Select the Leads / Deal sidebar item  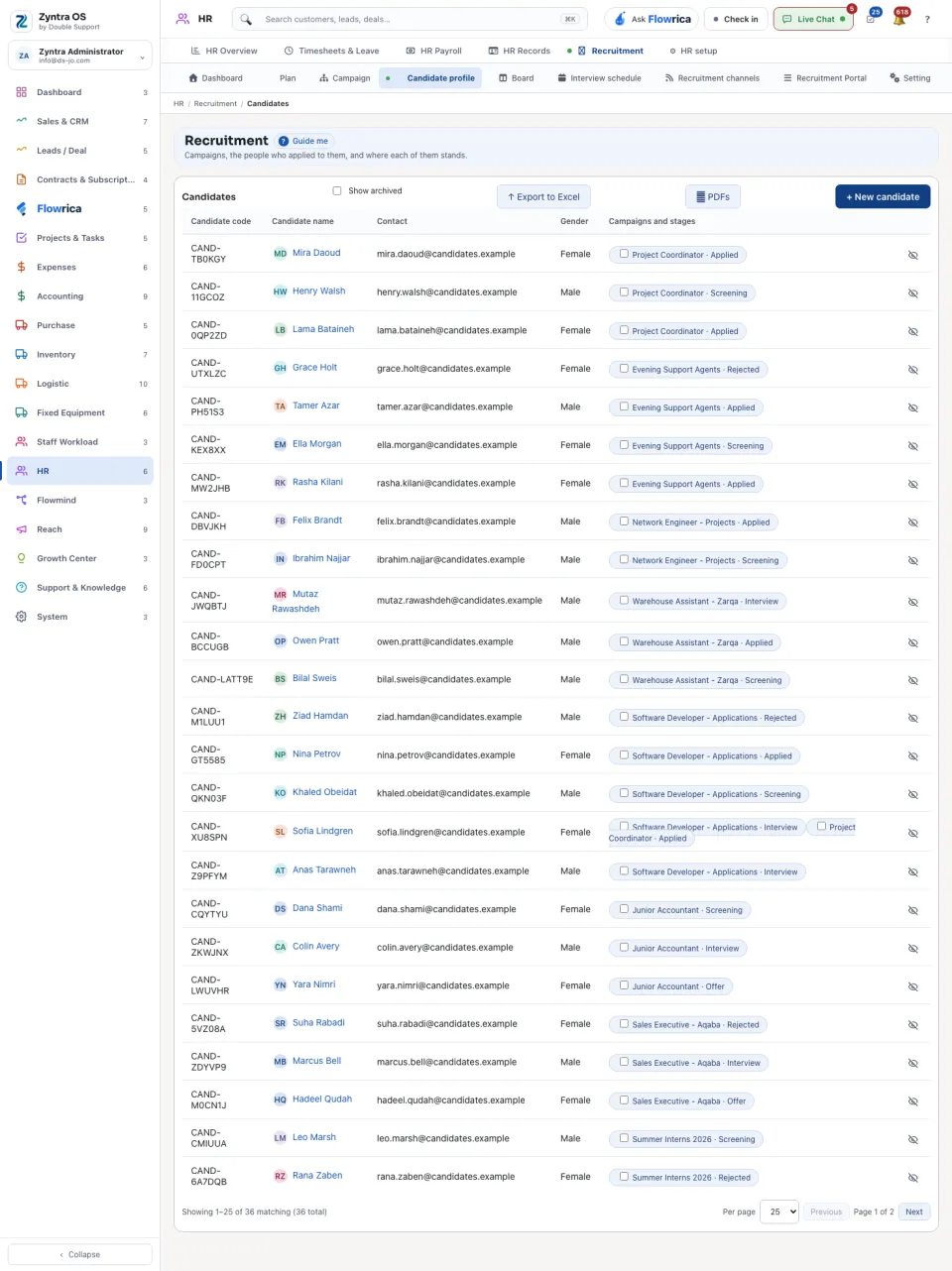(x=80, y=151)
